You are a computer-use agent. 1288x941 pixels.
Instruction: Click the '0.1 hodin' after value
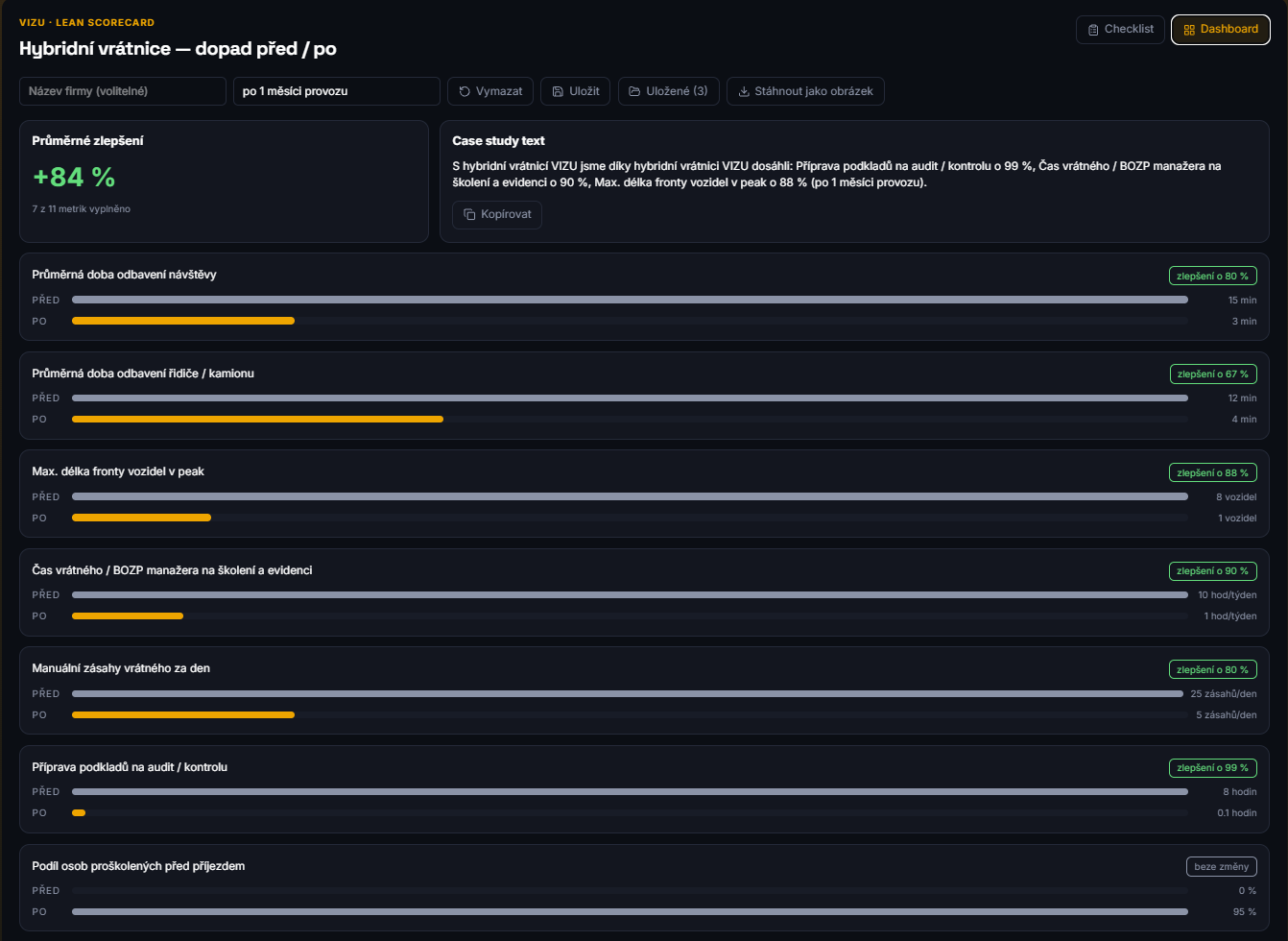coord(1237,812)
